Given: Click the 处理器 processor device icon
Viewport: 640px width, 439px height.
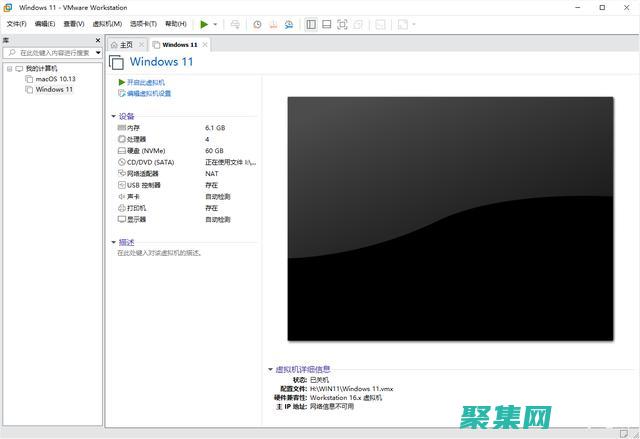Looking at the screenshot, I should point(122,139).
